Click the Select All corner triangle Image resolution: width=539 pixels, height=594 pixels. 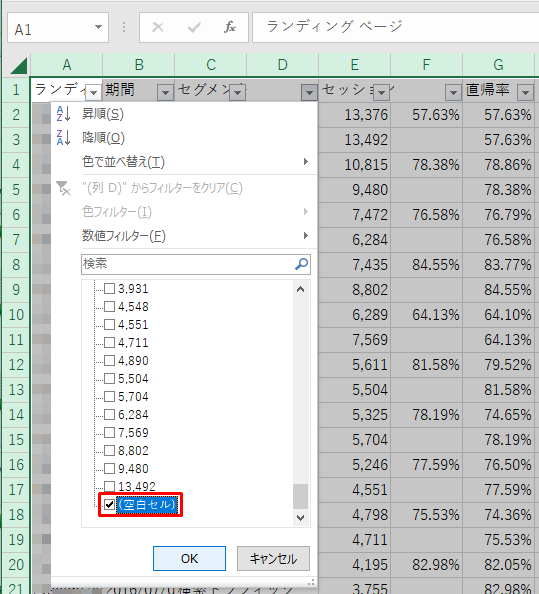pyautogui.click(x=19, y=66)
